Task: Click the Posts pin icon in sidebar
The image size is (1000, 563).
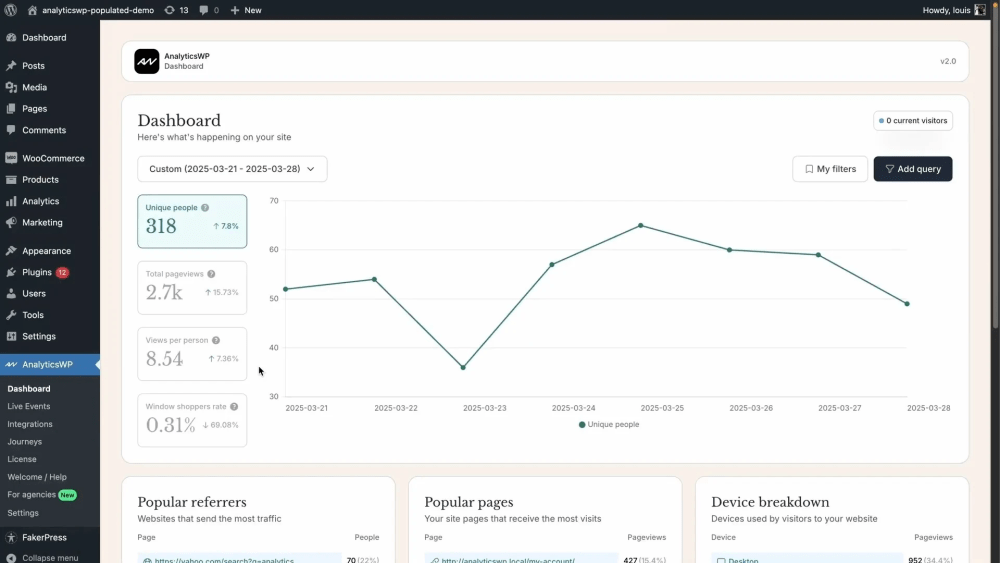Action: 11,66
